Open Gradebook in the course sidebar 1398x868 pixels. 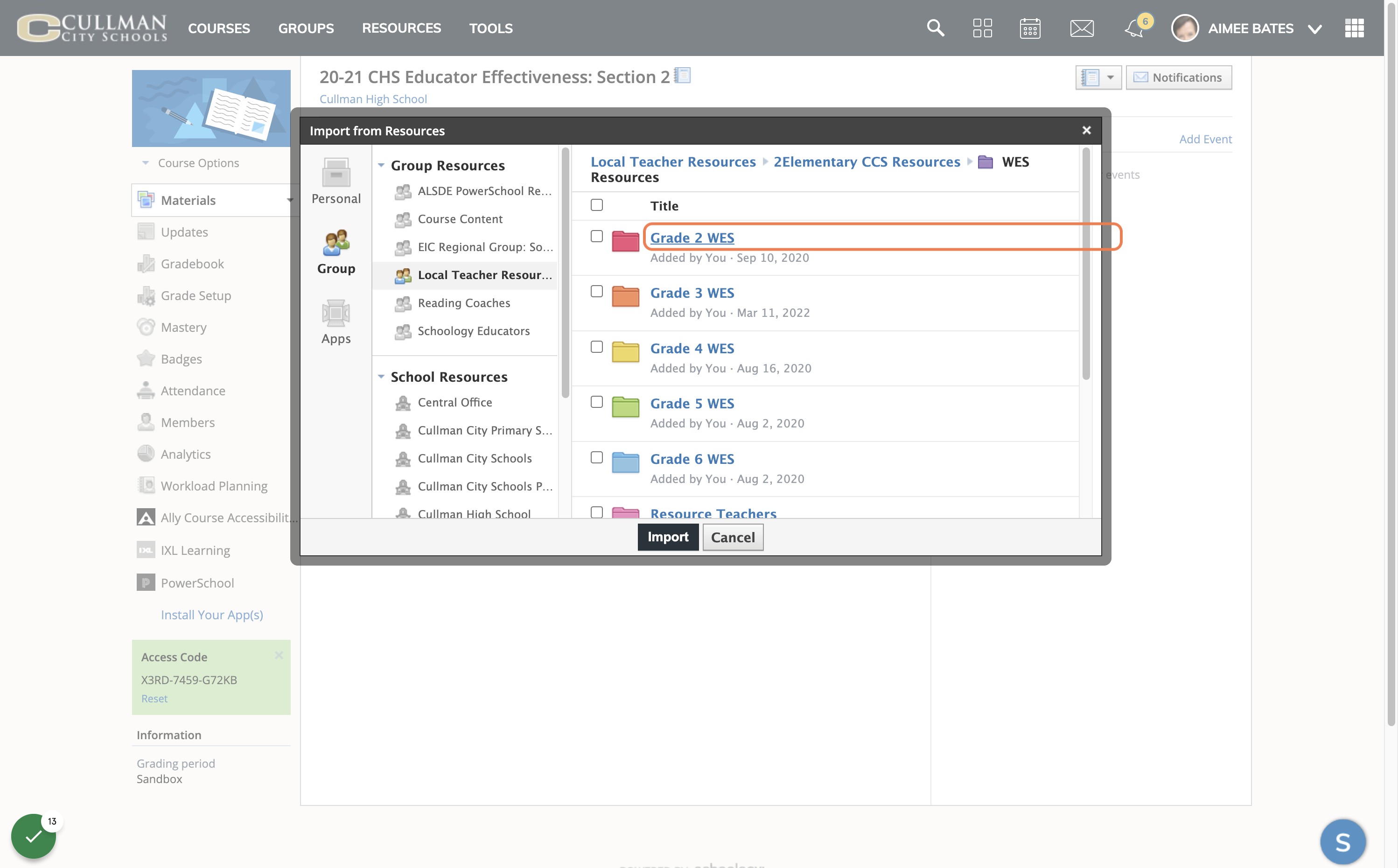pyautogui.click(x=192, y=264)
